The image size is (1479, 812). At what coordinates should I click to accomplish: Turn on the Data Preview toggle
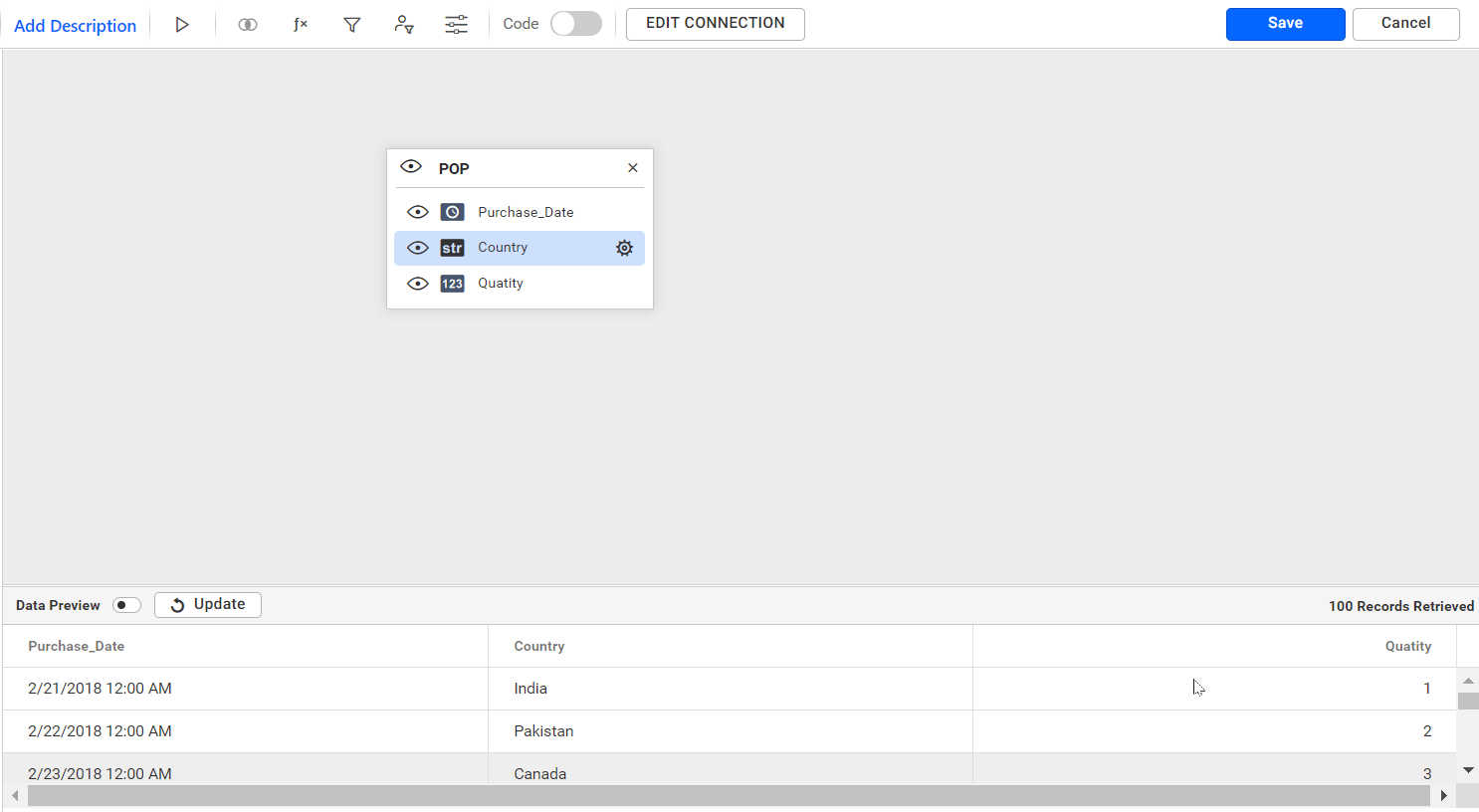(126, 605)
